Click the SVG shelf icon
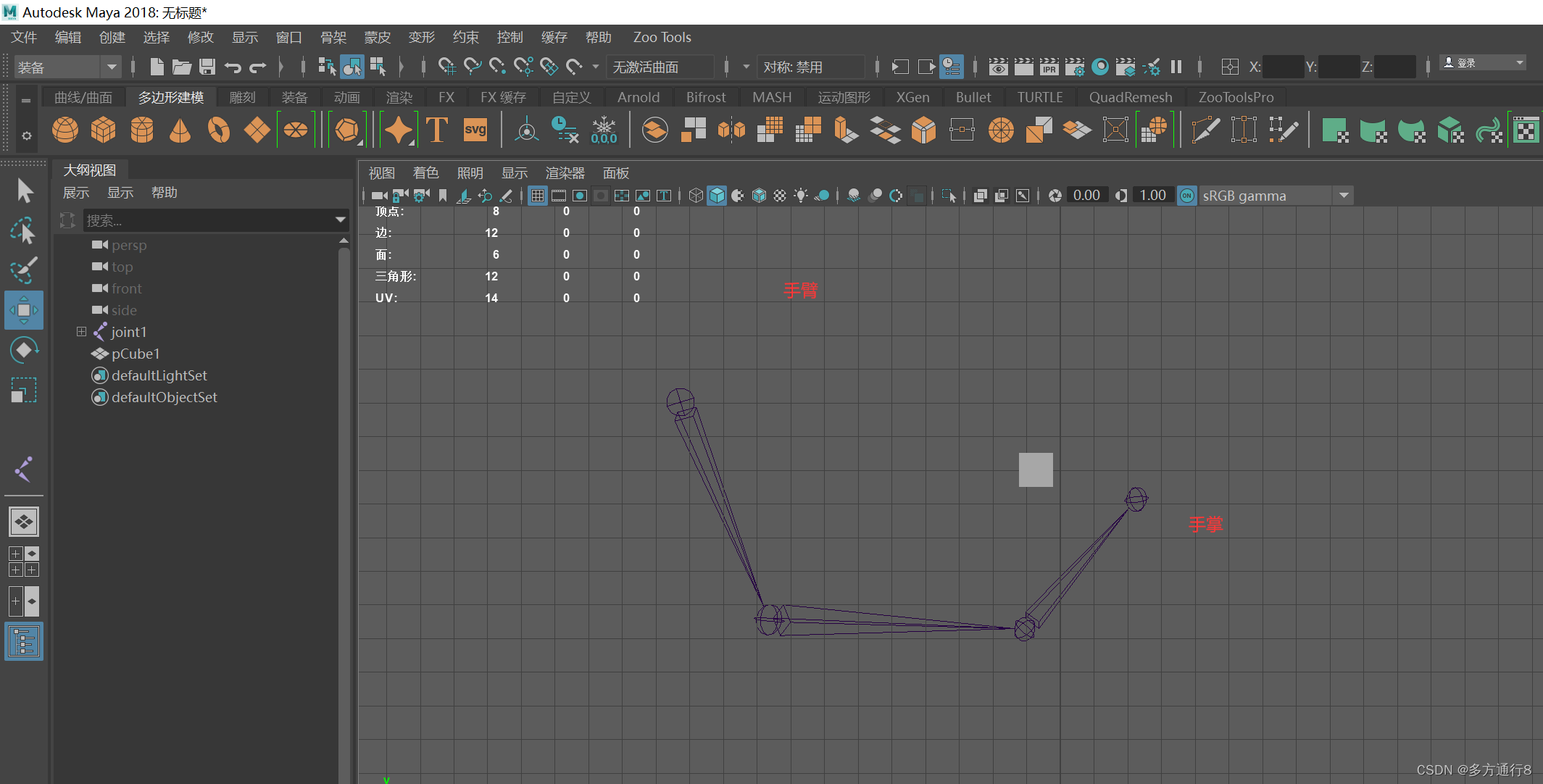Image resolution: width=1543 pixels, height=784 pixels. (x=475, y=130)
